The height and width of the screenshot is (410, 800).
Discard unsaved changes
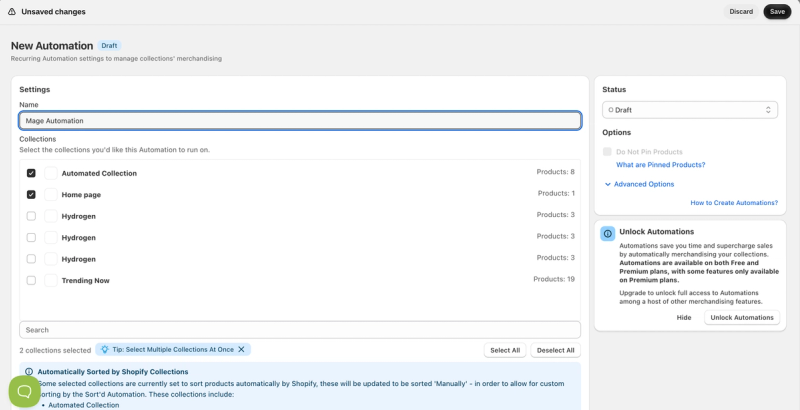click(741, 12)
